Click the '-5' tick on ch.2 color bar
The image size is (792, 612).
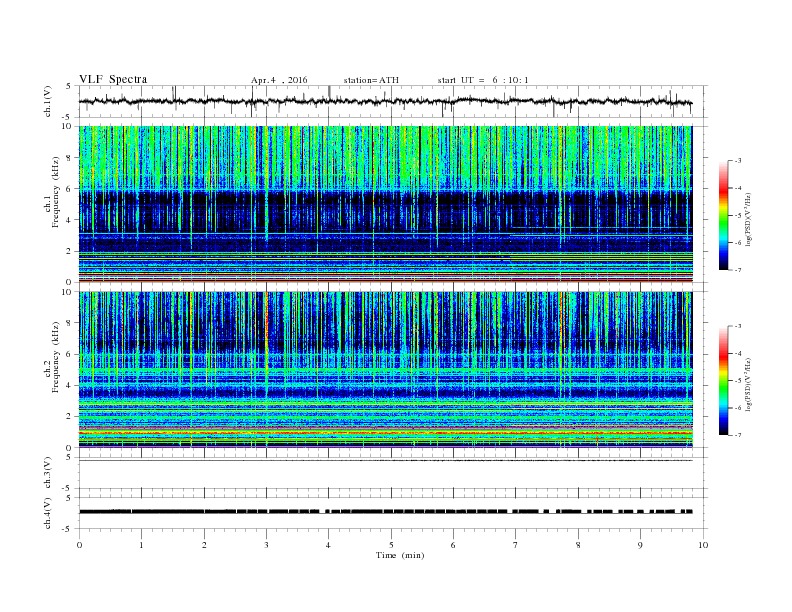point(738,381)
